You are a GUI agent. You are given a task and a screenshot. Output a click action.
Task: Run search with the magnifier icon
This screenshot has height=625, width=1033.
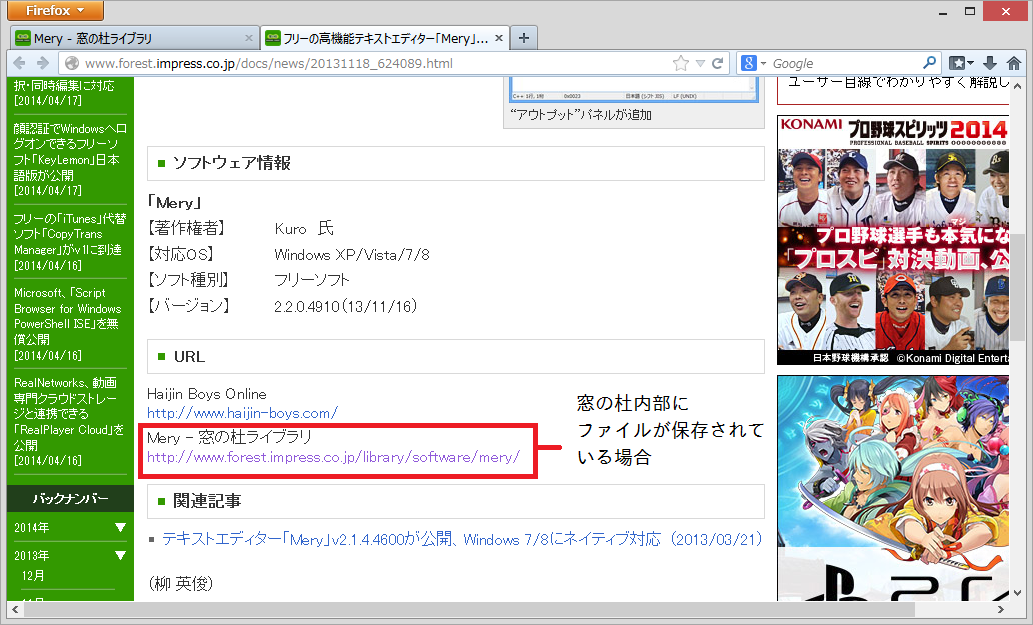pos(929,63)
